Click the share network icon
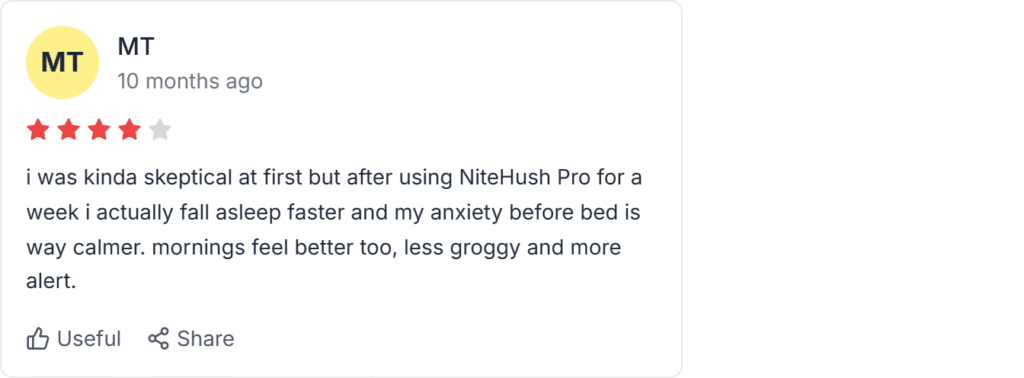 (x=158, y=338)
